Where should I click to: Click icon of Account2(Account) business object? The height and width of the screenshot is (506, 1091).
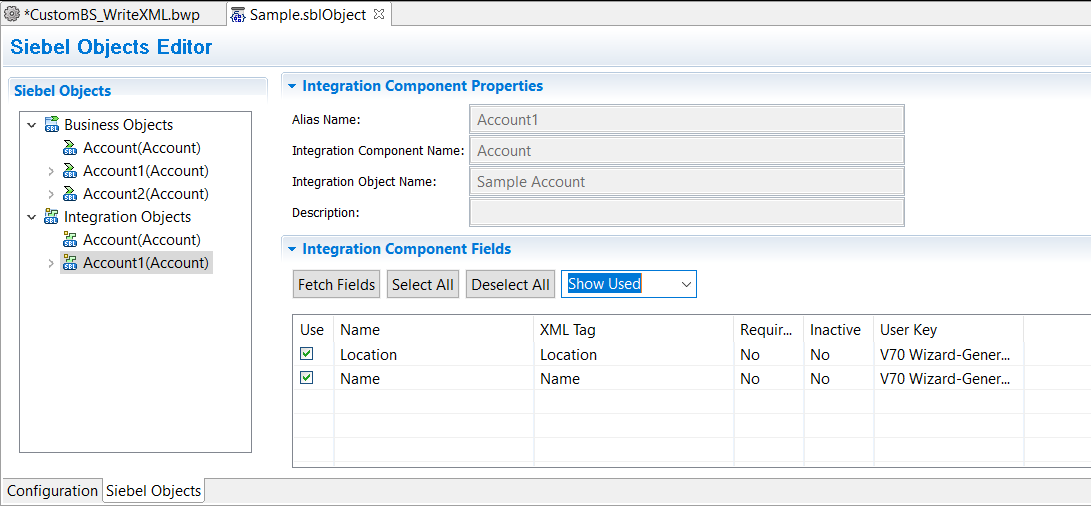click(70, 193)
